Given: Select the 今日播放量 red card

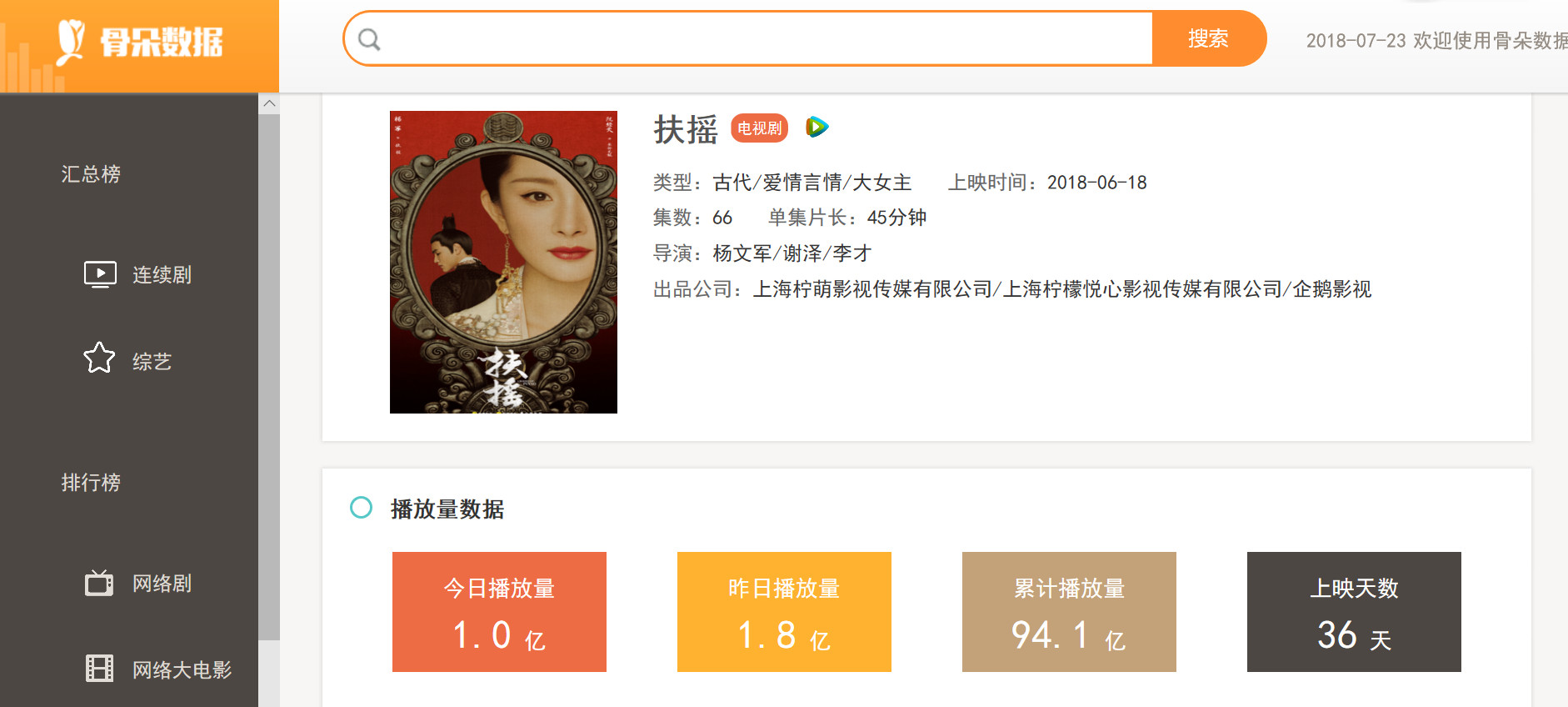Looking at the screenshot, I should click(x=499, y=612).
